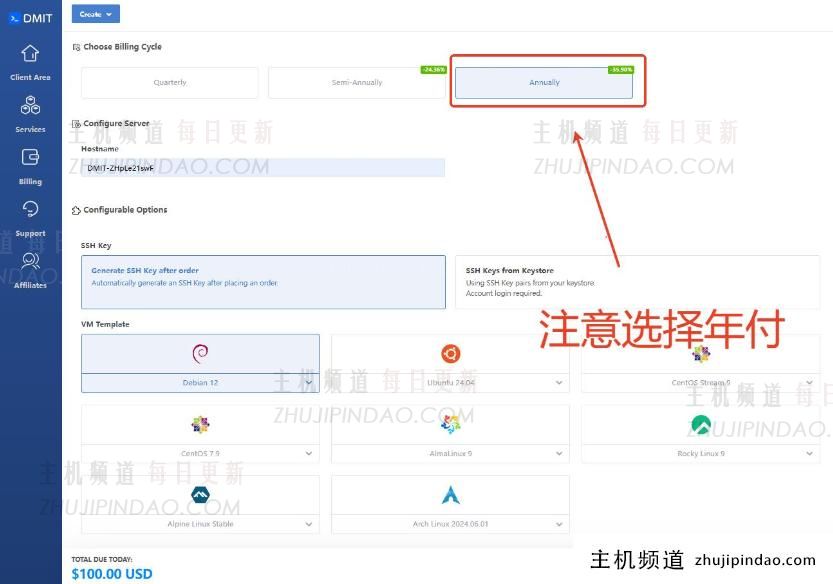Go to Affiliates menu label

coord(30,285)
